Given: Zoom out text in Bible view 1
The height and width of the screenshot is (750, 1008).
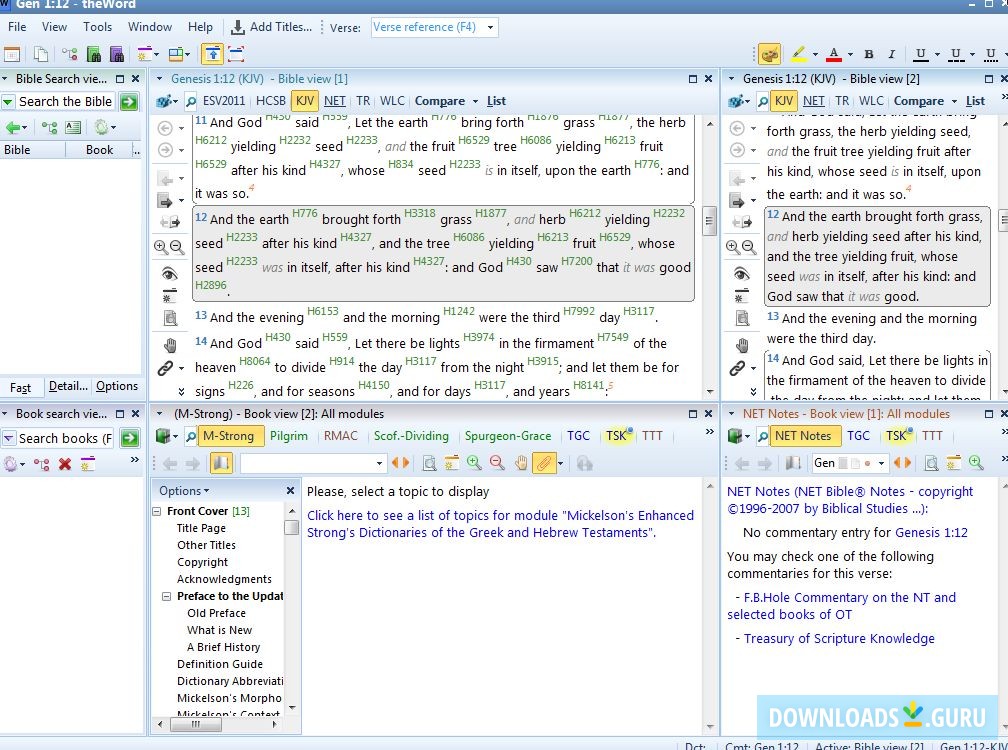Looking at the screenshot, I should [x=177, y=247].
